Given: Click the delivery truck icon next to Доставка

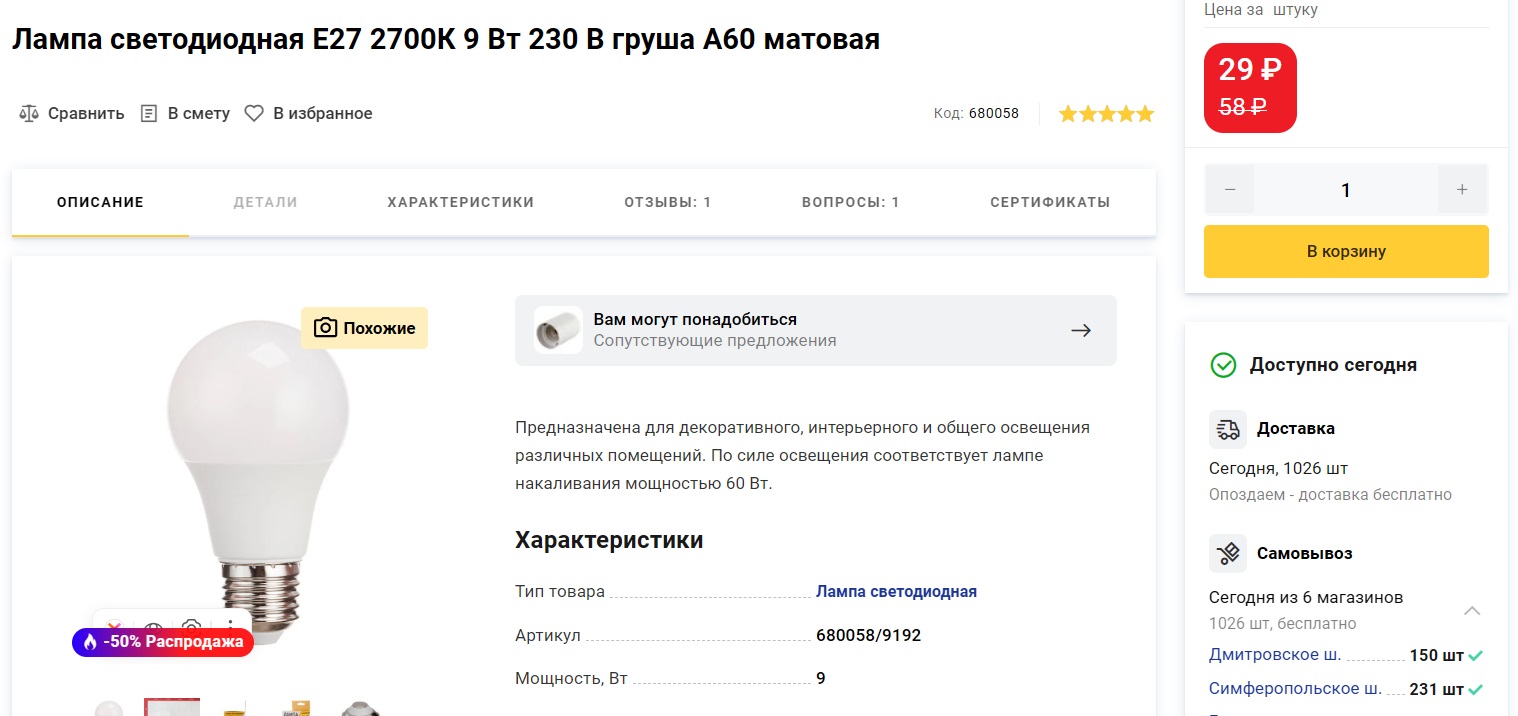Looking at the screenshot, I should (1228, 429).
